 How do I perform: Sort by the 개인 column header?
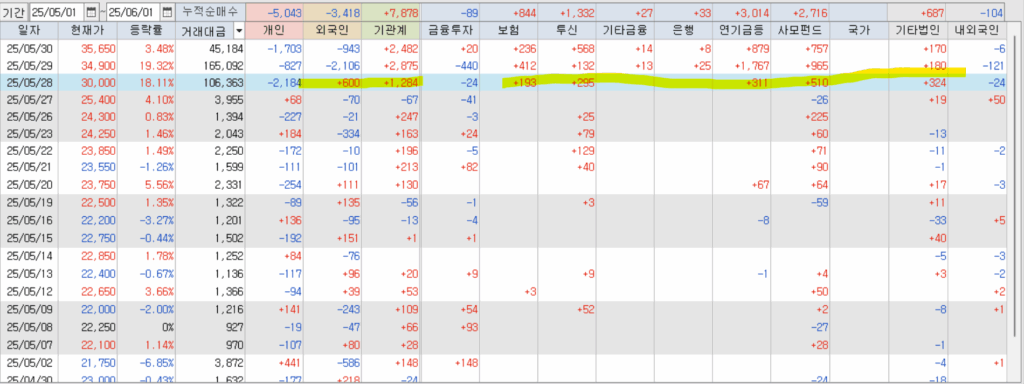[274, 30]
